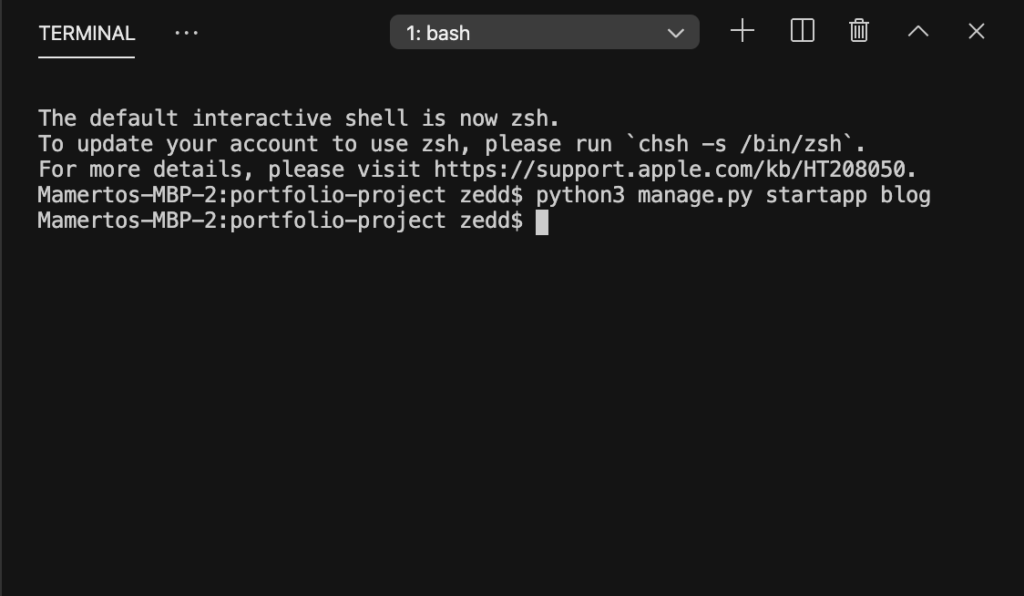Click the line 'The default interactive shell is now zsh.'
1024x596 pixels.
299,119
